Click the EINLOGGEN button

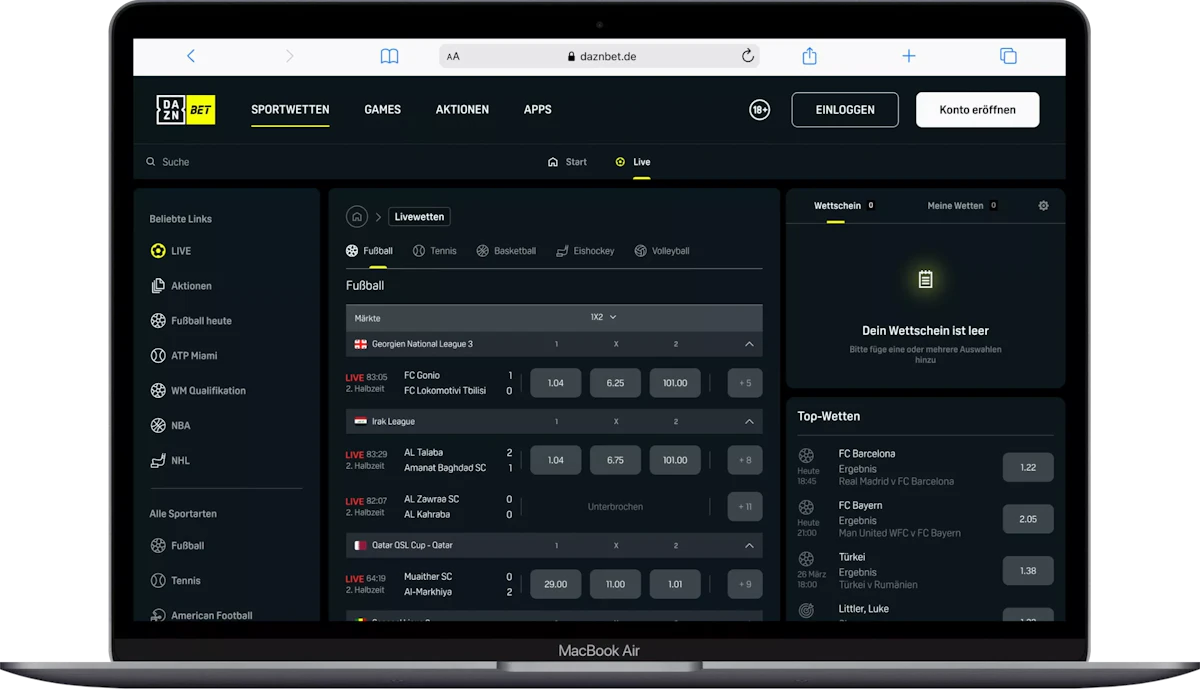(844, 110)
